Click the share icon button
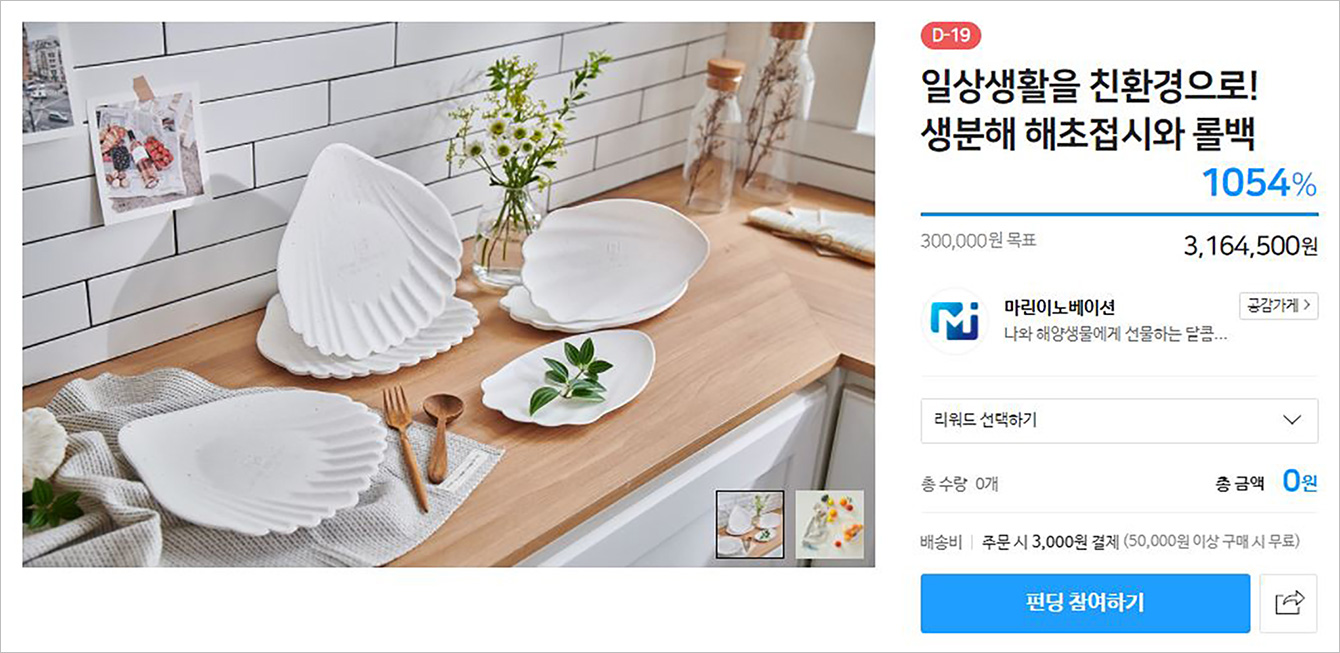 [1289, 603]
